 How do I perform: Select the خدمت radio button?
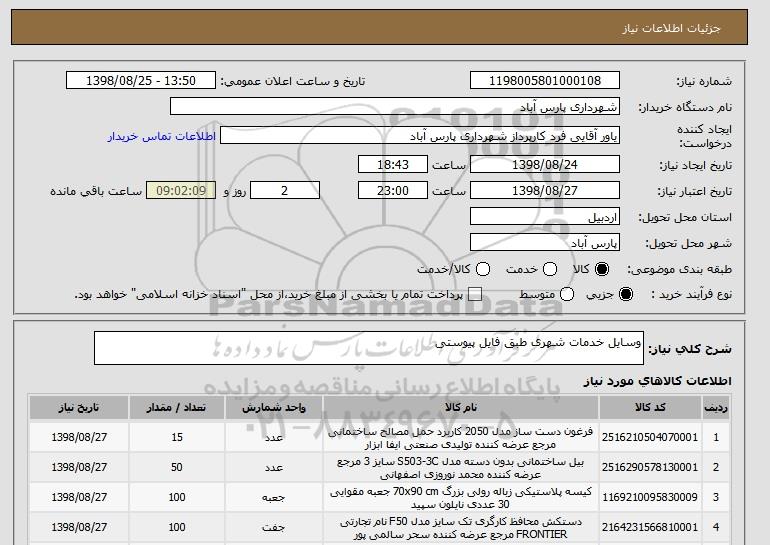click(550, 269)
